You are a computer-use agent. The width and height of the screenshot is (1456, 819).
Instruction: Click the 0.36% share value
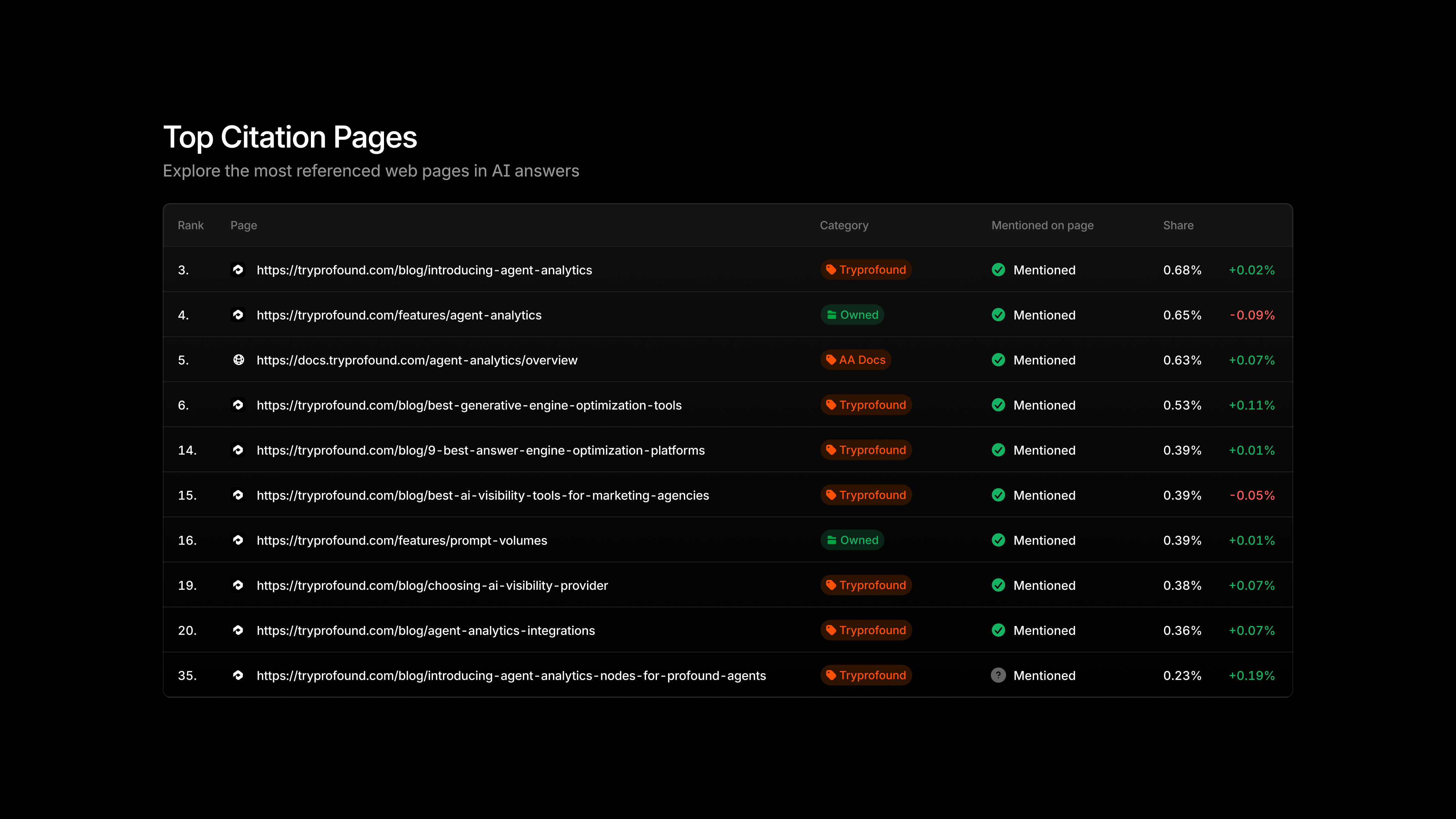tap(1182, 631)
